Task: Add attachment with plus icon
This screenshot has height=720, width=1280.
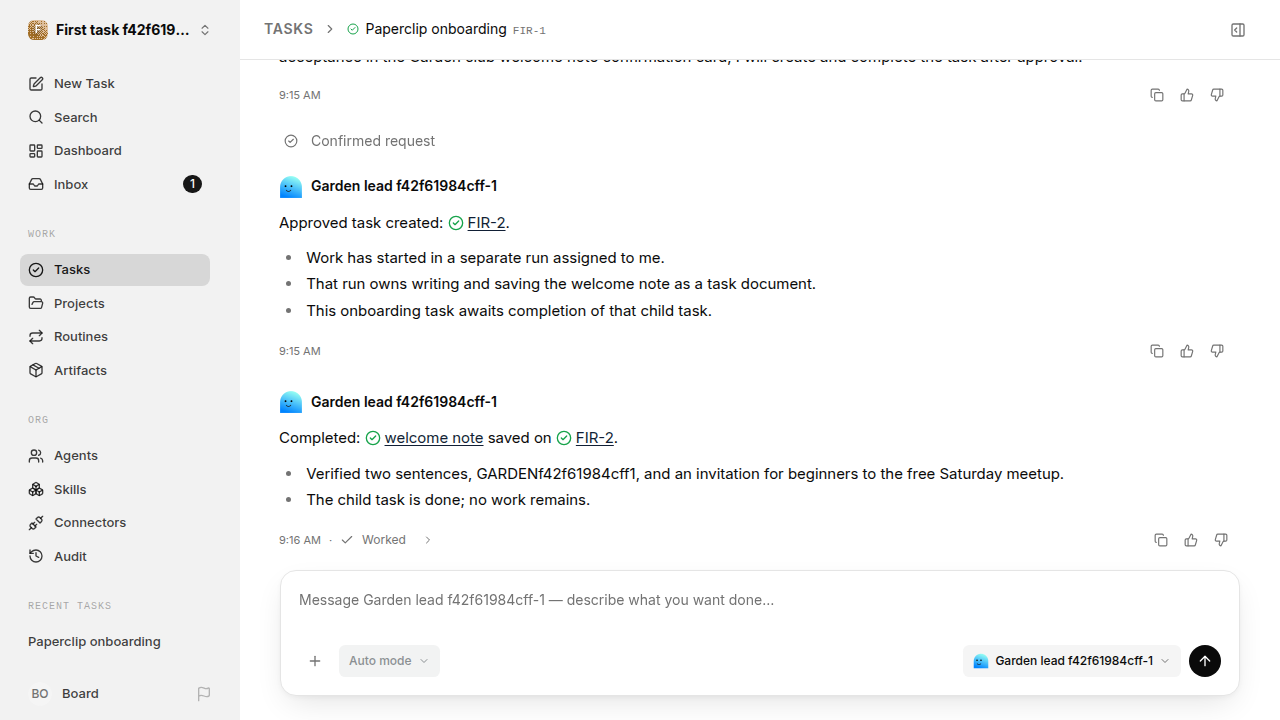Action: [x=315, y=661]
